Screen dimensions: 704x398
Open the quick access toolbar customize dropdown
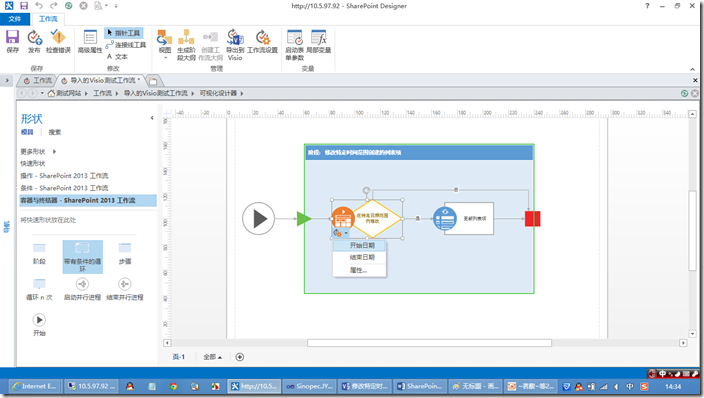tap(116, 6)
